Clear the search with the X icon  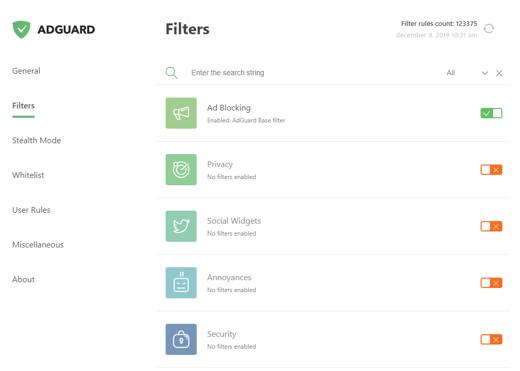[499, 73]
